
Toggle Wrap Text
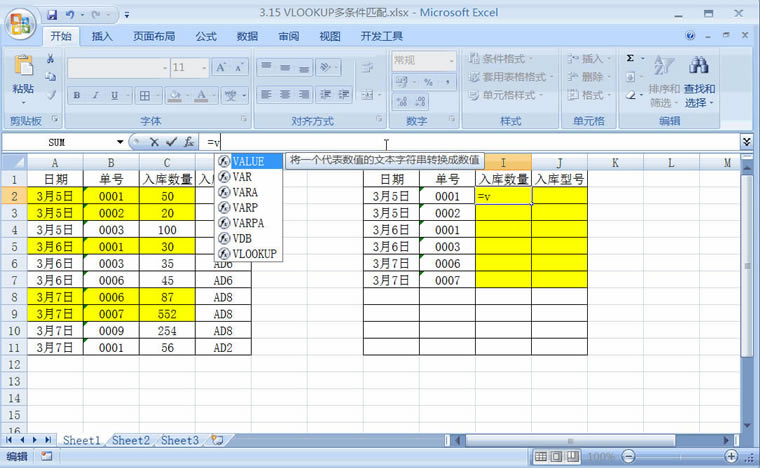(367, 67)
